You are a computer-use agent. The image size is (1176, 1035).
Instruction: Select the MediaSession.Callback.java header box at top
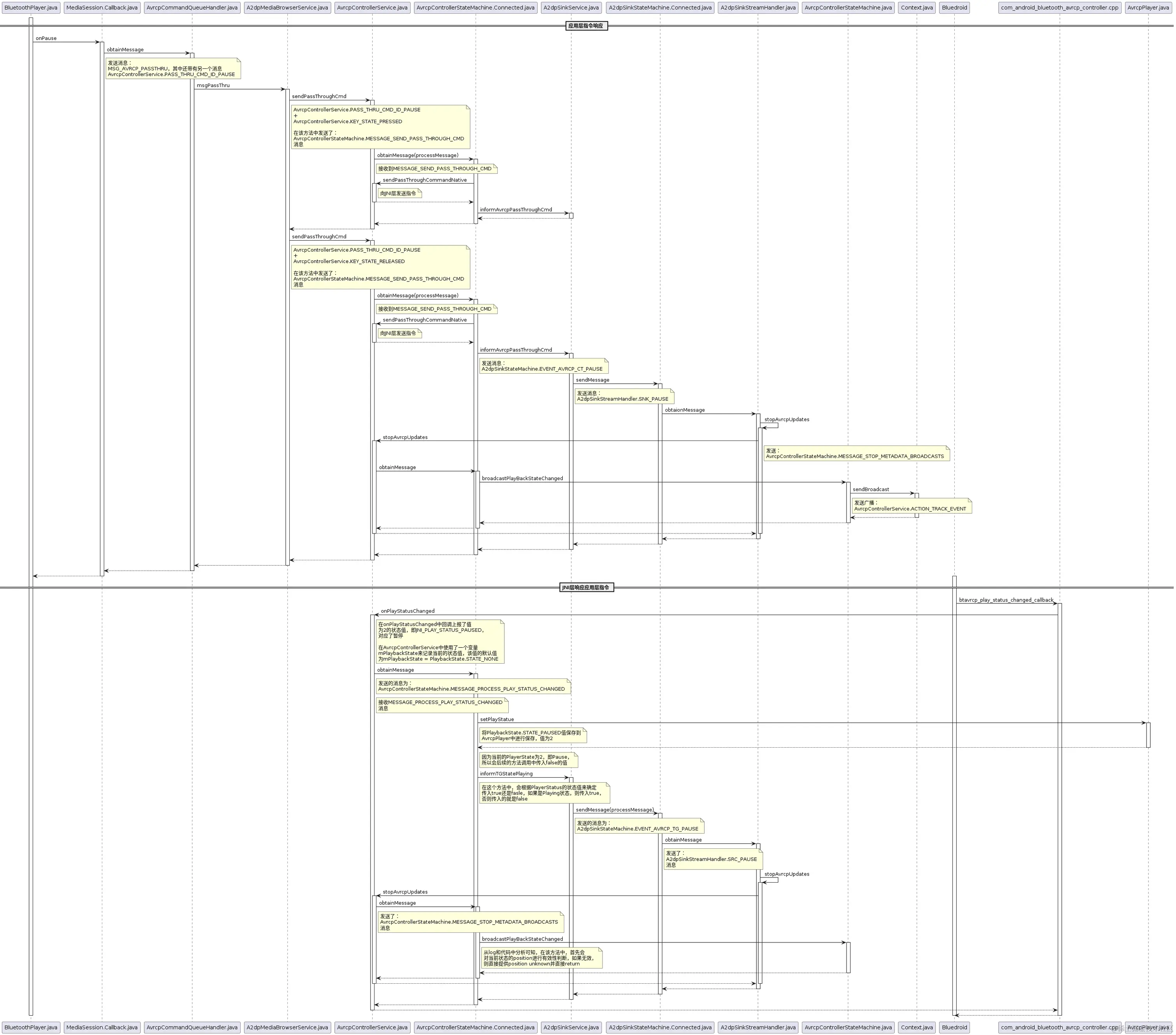[x=102, y=7]
